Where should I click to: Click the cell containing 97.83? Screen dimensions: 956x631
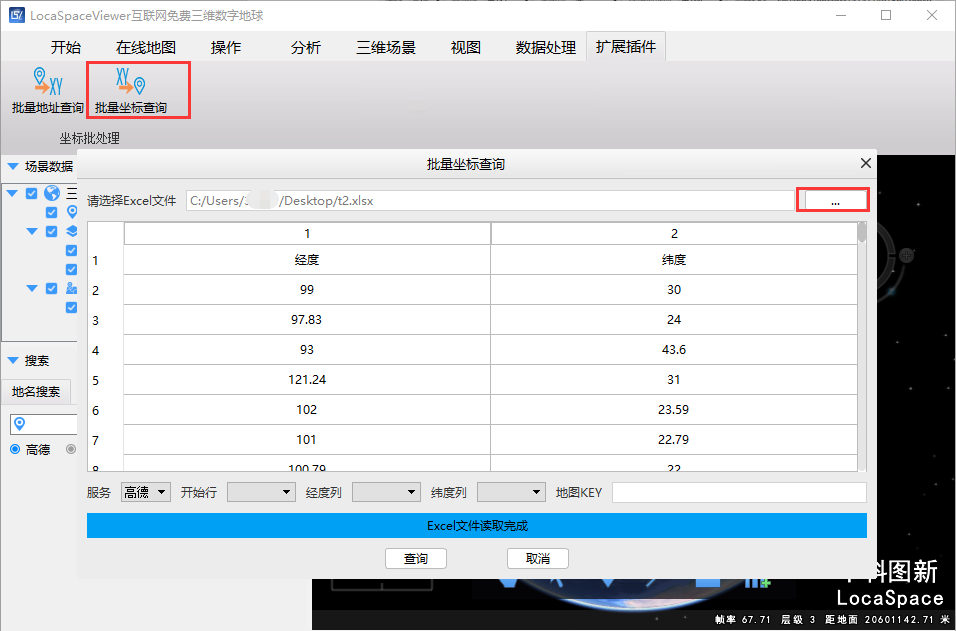[307, 319]
